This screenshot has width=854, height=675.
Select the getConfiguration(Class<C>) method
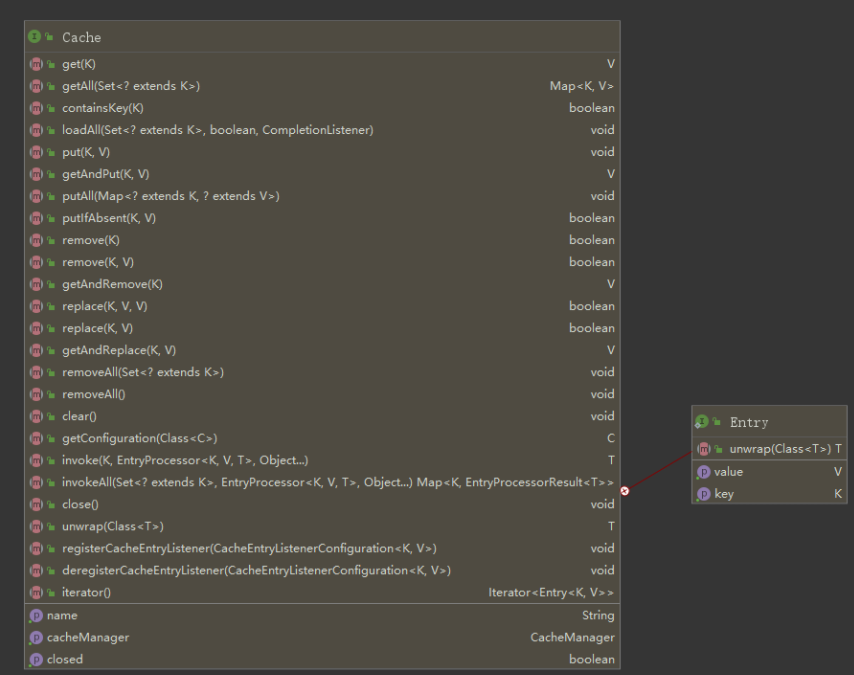coord(139,438)
